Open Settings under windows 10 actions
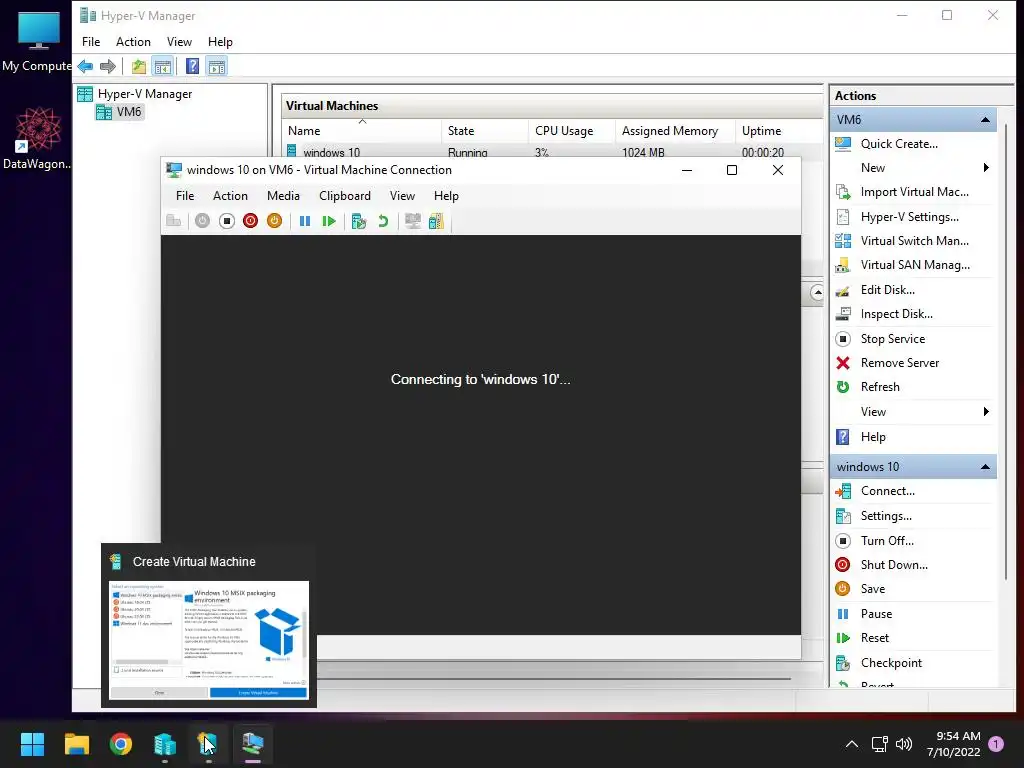 886,516
